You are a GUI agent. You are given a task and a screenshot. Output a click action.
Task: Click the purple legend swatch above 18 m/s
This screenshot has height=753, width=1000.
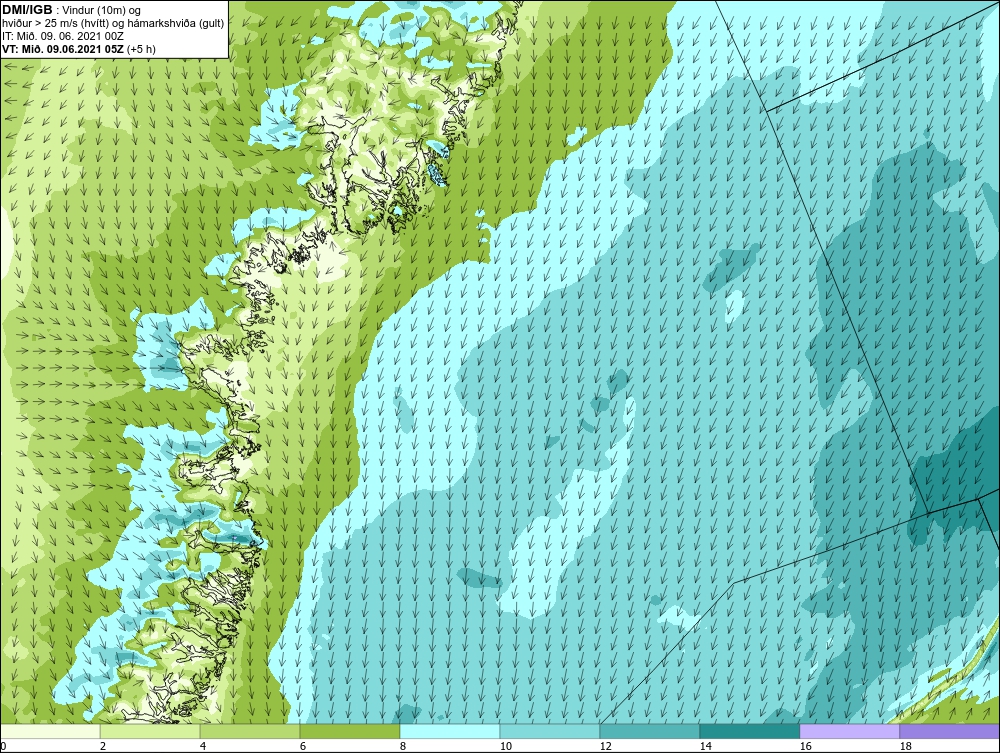click(x=950, y=731)
